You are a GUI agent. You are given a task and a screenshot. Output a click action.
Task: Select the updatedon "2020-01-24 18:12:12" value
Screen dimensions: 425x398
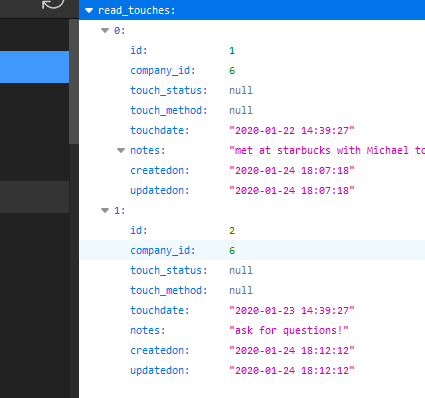(x=292, y=370)
